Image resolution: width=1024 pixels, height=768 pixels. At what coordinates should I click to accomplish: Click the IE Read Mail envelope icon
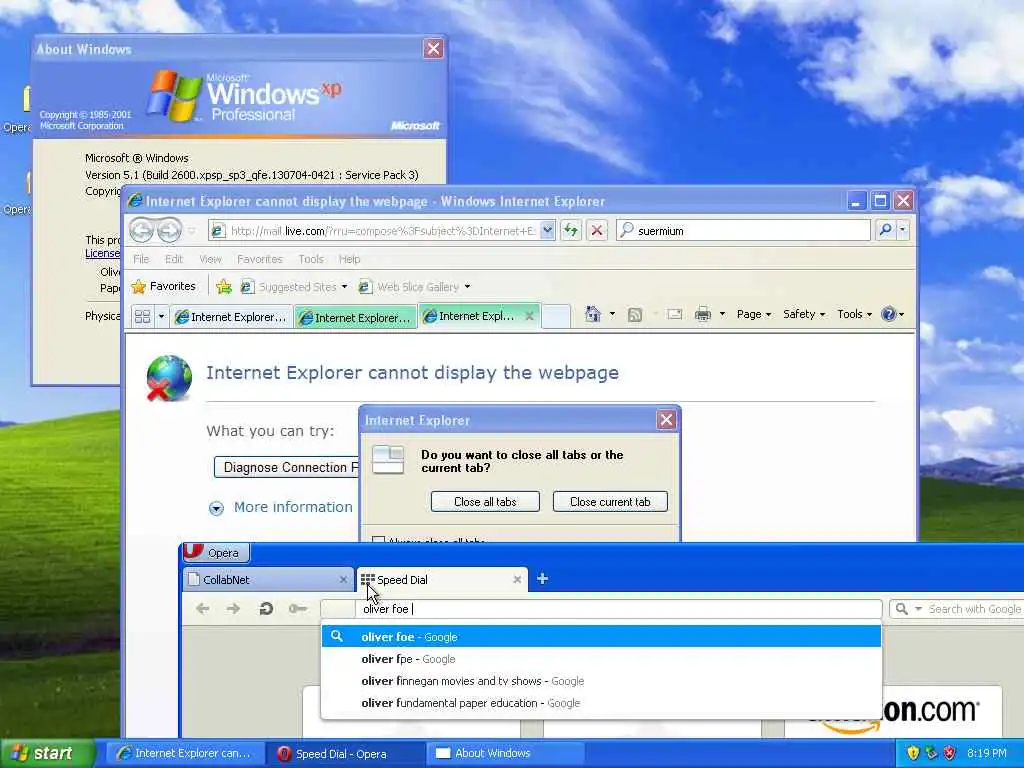[x=675, y=315]
